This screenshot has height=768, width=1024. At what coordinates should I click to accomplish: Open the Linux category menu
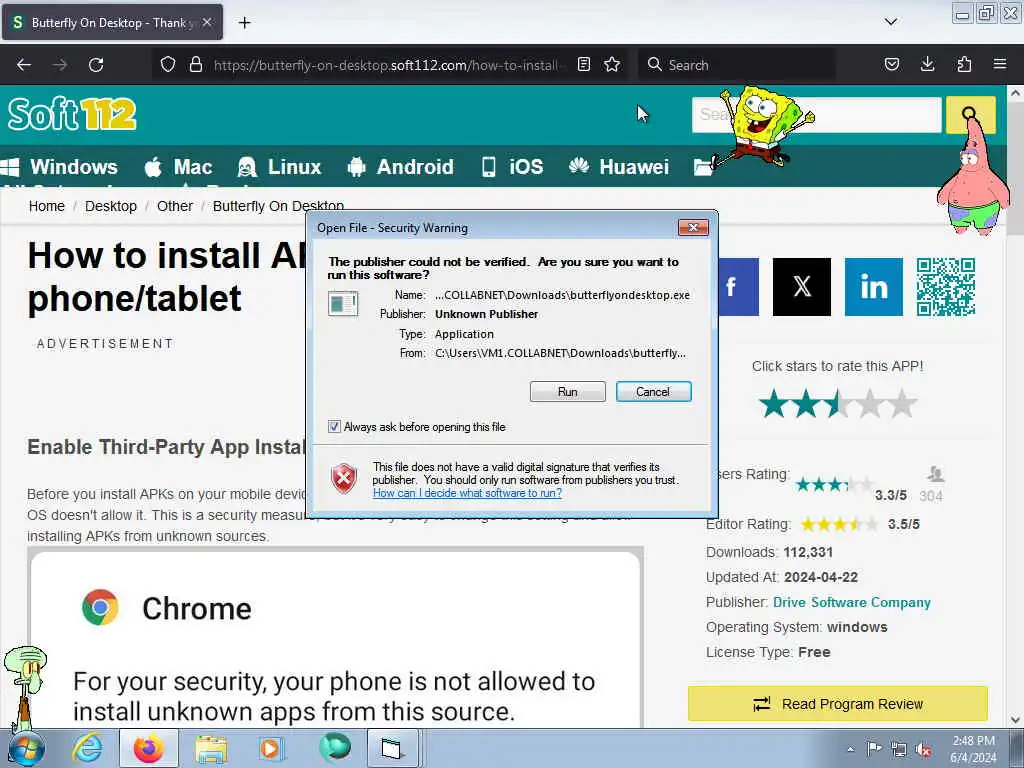(x=280, y=167)
